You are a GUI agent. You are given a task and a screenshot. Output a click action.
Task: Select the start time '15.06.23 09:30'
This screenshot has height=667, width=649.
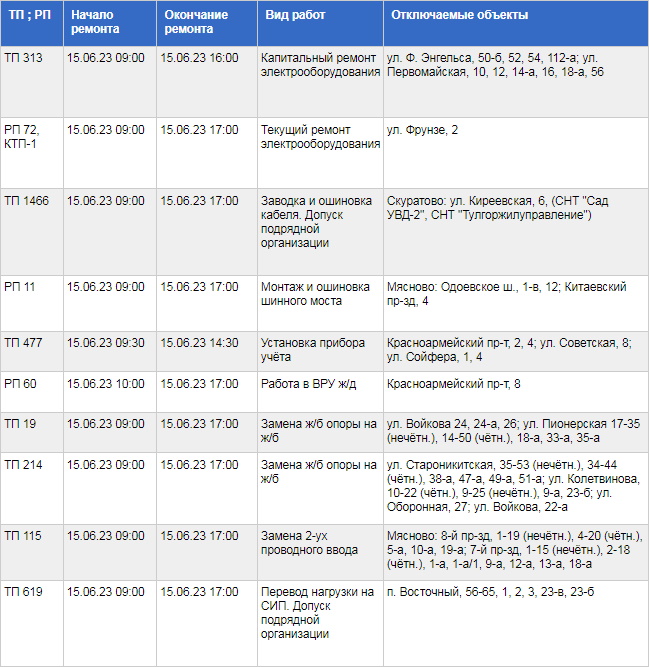click(x=105, y=343)
